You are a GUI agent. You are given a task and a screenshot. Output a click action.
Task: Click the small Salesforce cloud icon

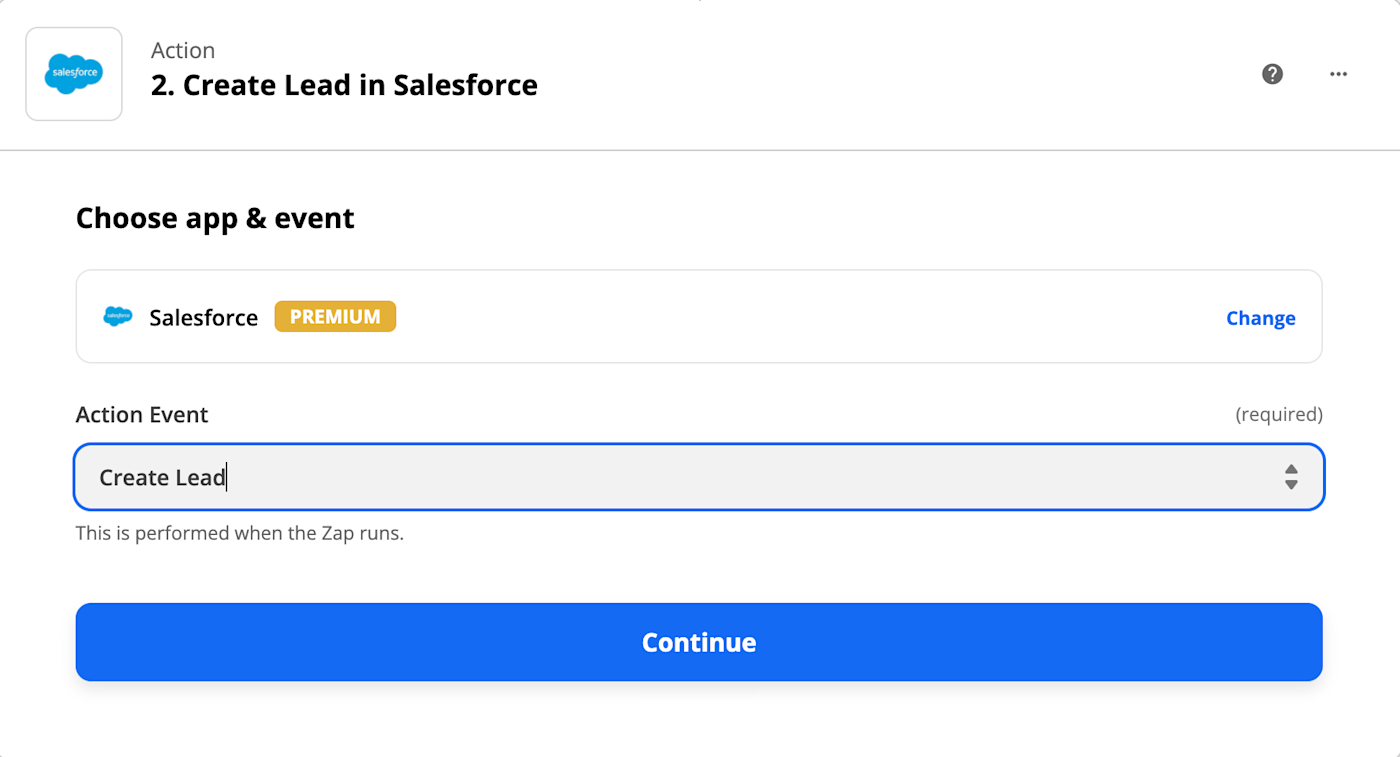(x=118, y=317)
